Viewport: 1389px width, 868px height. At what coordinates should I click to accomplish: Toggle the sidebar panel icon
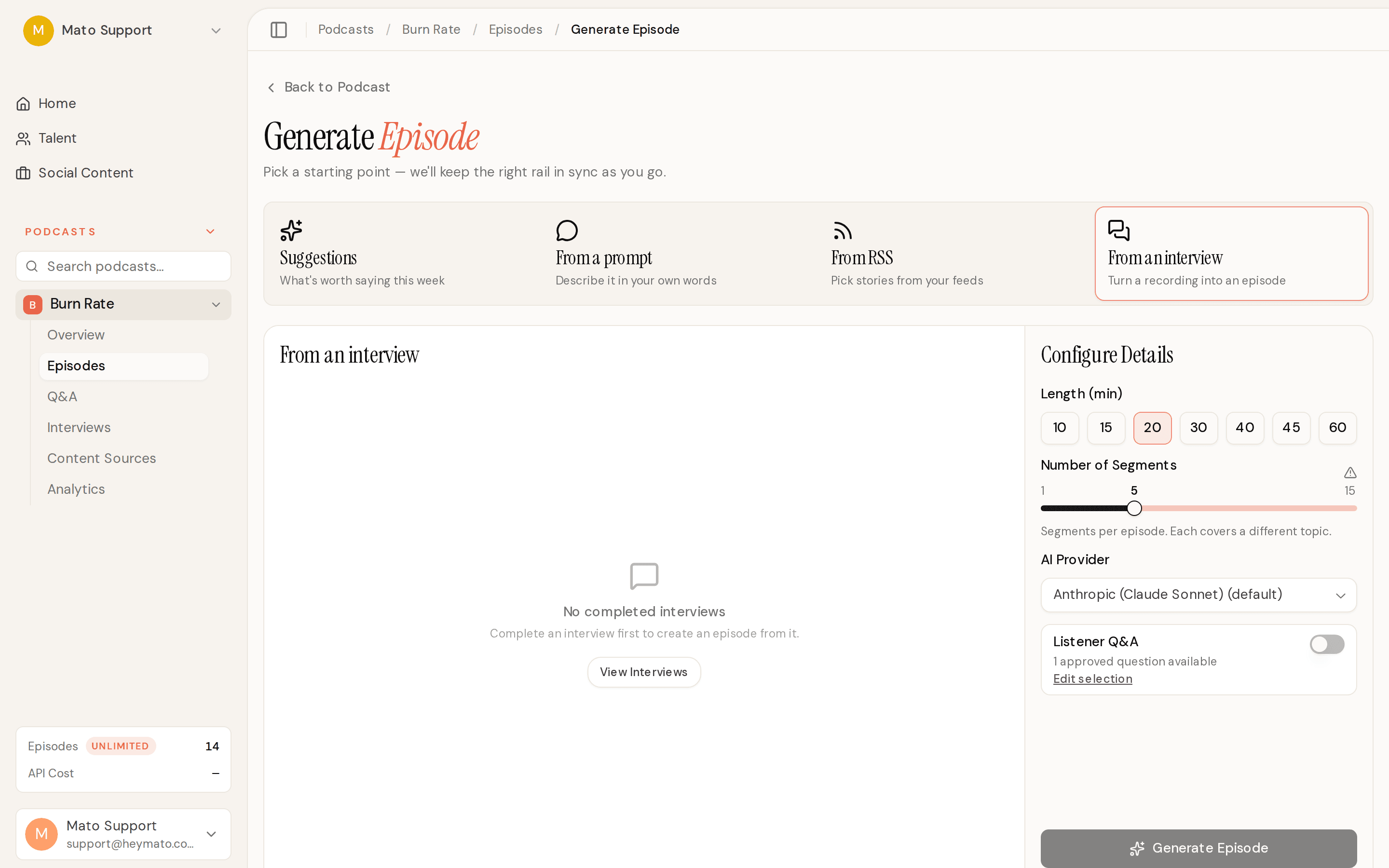(278, 30)
